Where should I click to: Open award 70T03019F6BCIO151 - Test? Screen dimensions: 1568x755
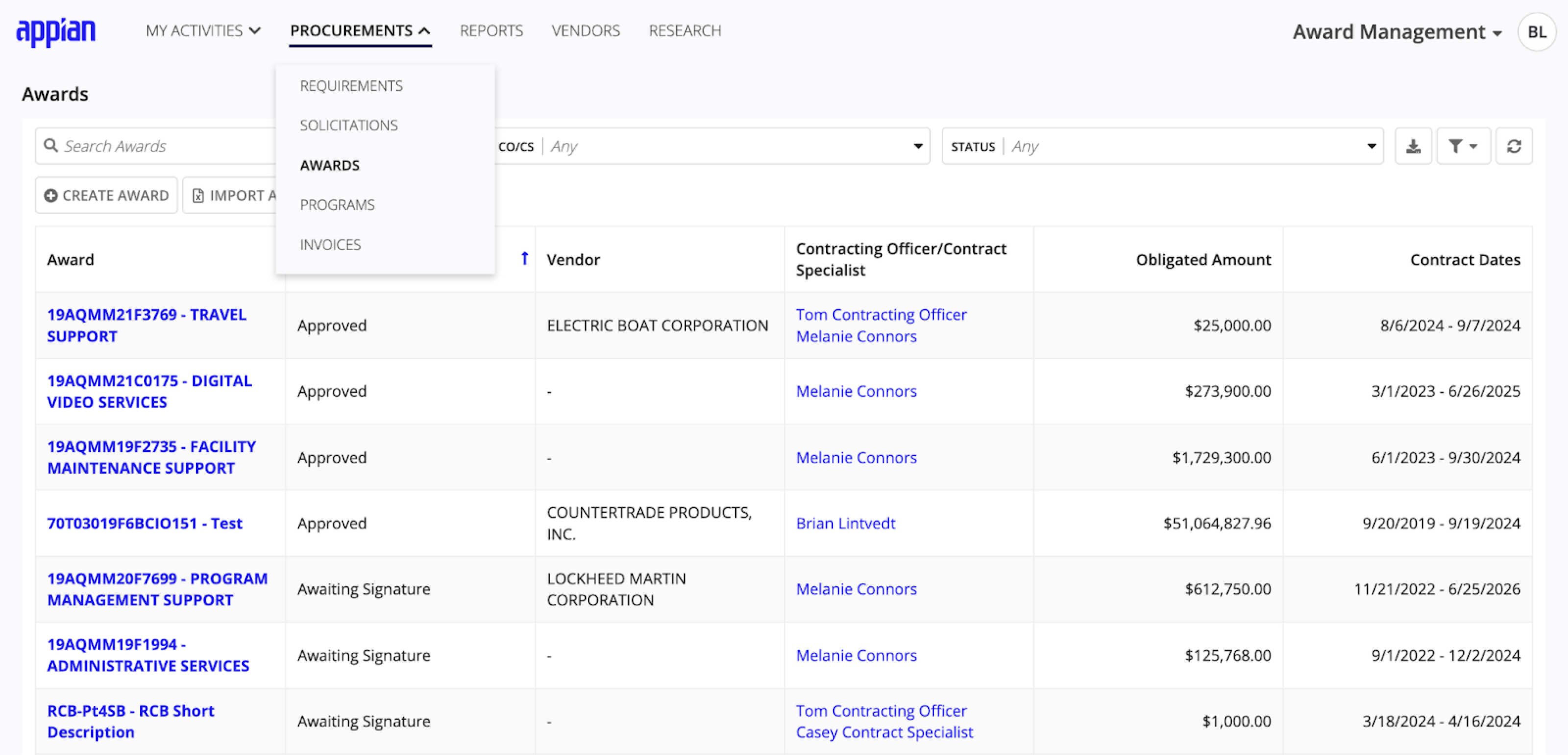[x=145, y=523]
